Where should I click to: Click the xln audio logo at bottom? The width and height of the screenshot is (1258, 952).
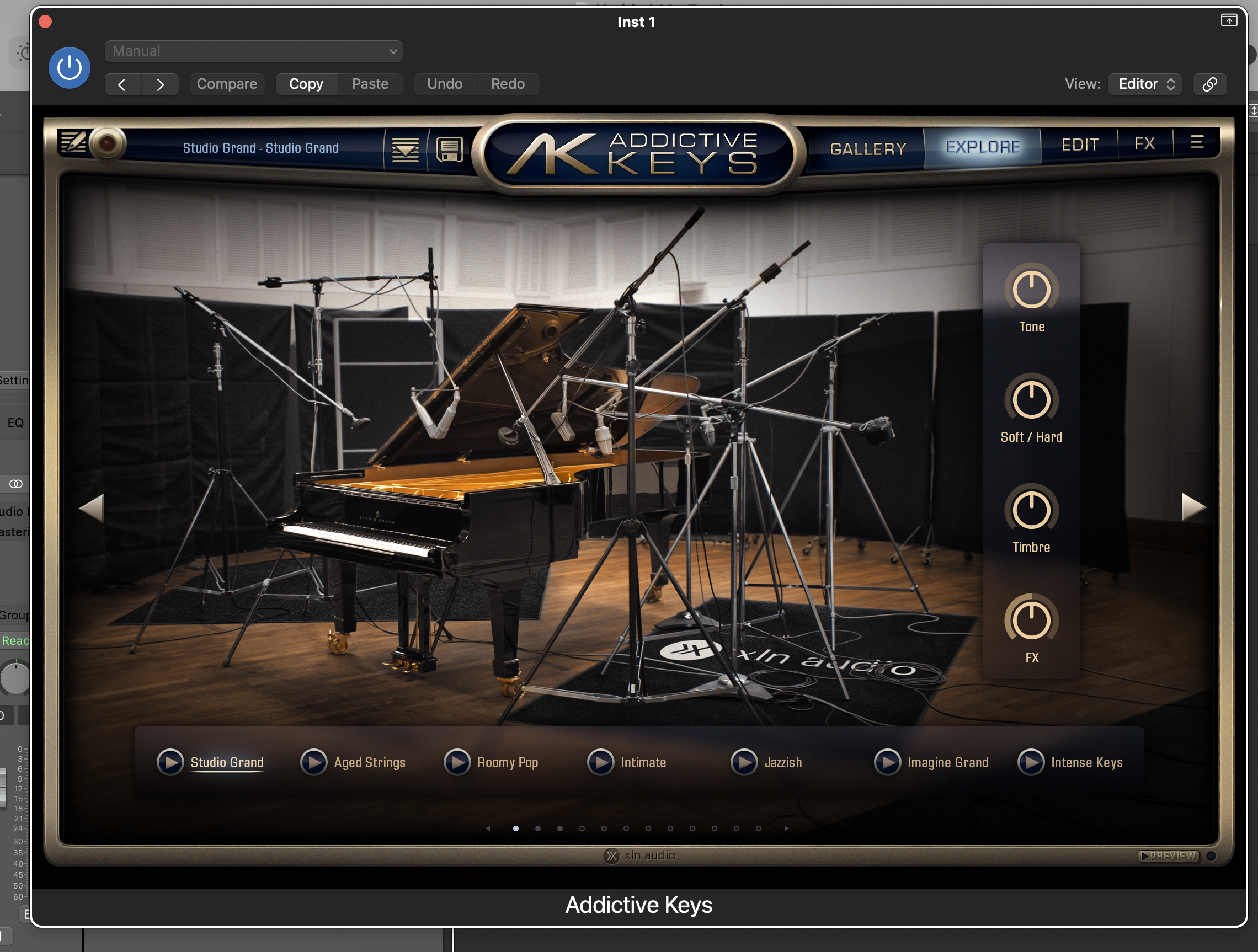(640, 855)
